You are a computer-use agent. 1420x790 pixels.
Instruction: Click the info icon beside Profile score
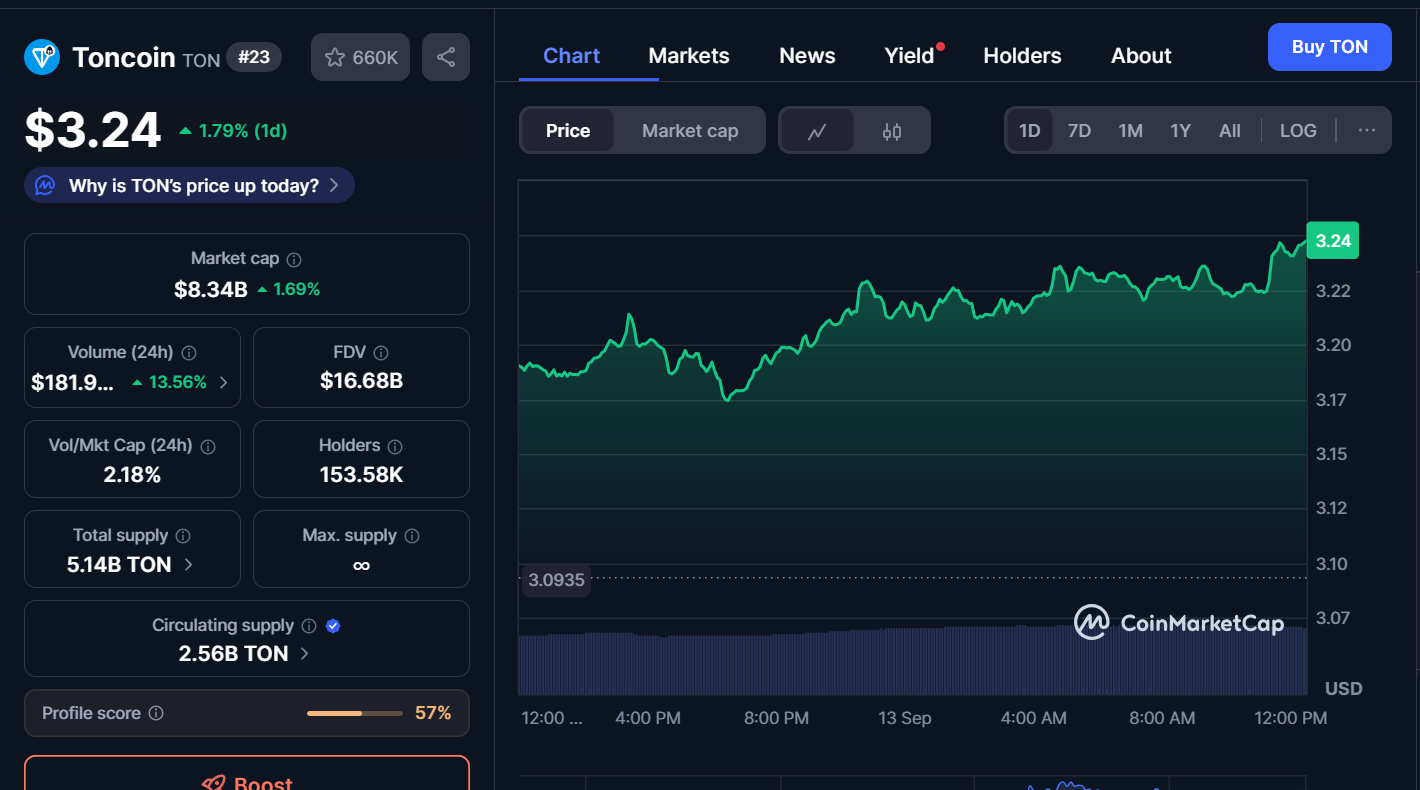(156, 713)
